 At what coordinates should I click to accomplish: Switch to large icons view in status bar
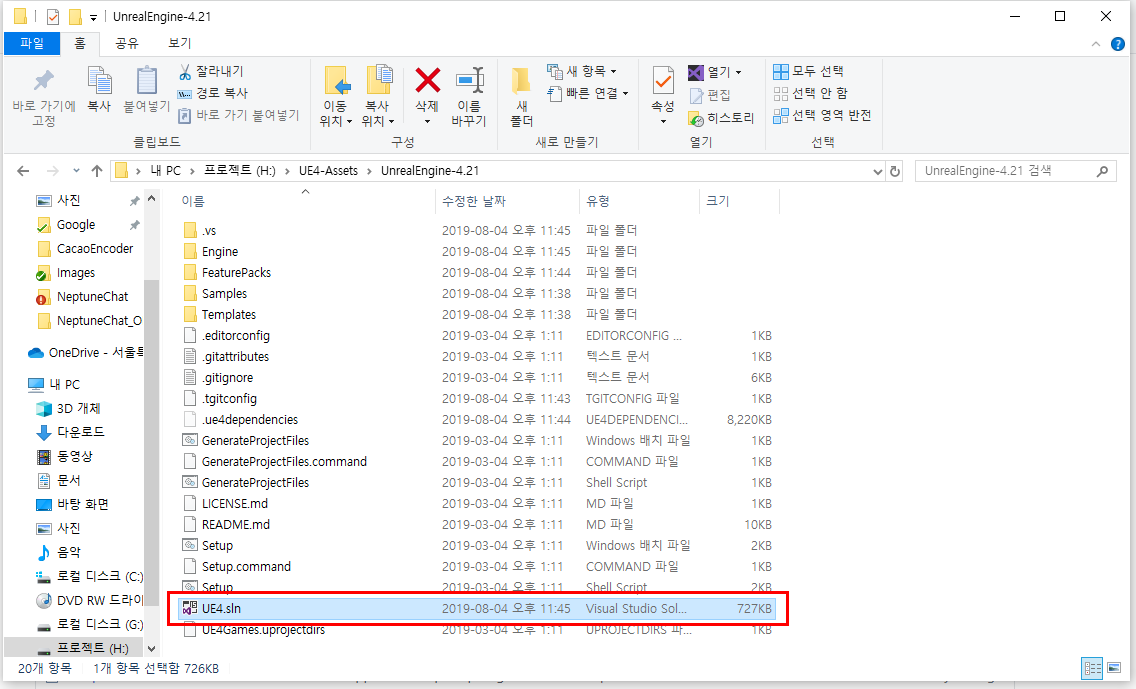tap(1114, 668)
